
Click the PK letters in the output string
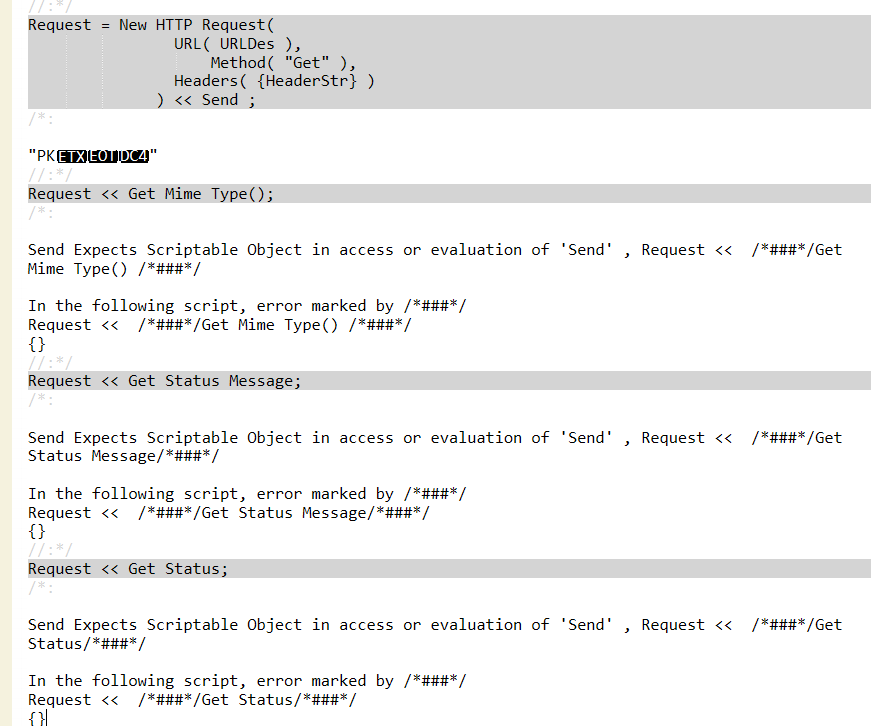[46, 156]
